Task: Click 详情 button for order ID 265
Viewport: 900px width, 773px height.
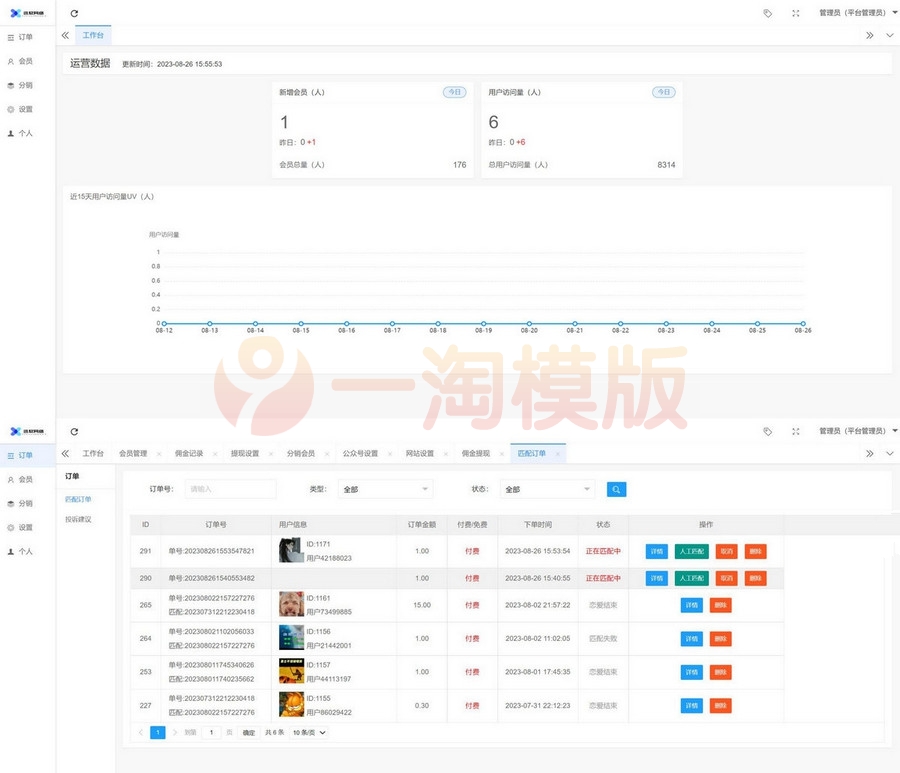Action: [692, 605]
